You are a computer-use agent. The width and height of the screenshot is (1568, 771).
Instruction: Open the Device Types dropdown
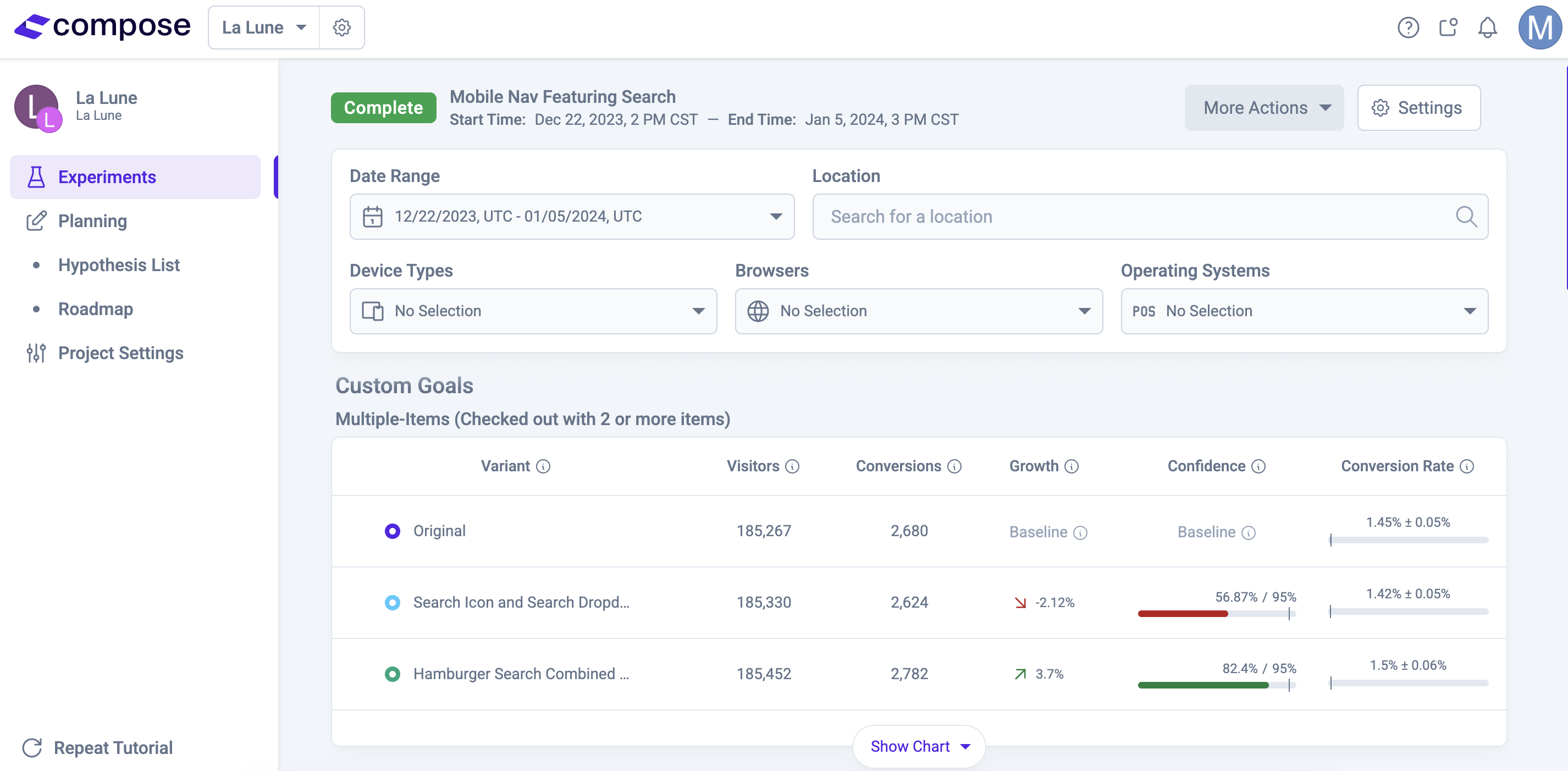pos(533,311)
